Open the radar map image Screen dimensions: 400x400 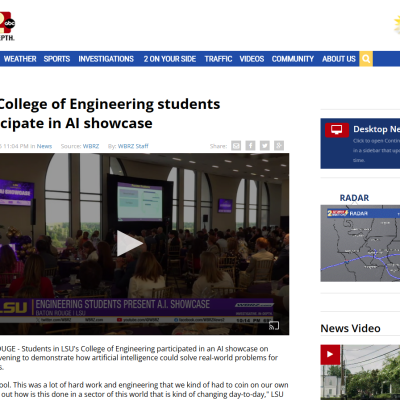coord(360,243)
